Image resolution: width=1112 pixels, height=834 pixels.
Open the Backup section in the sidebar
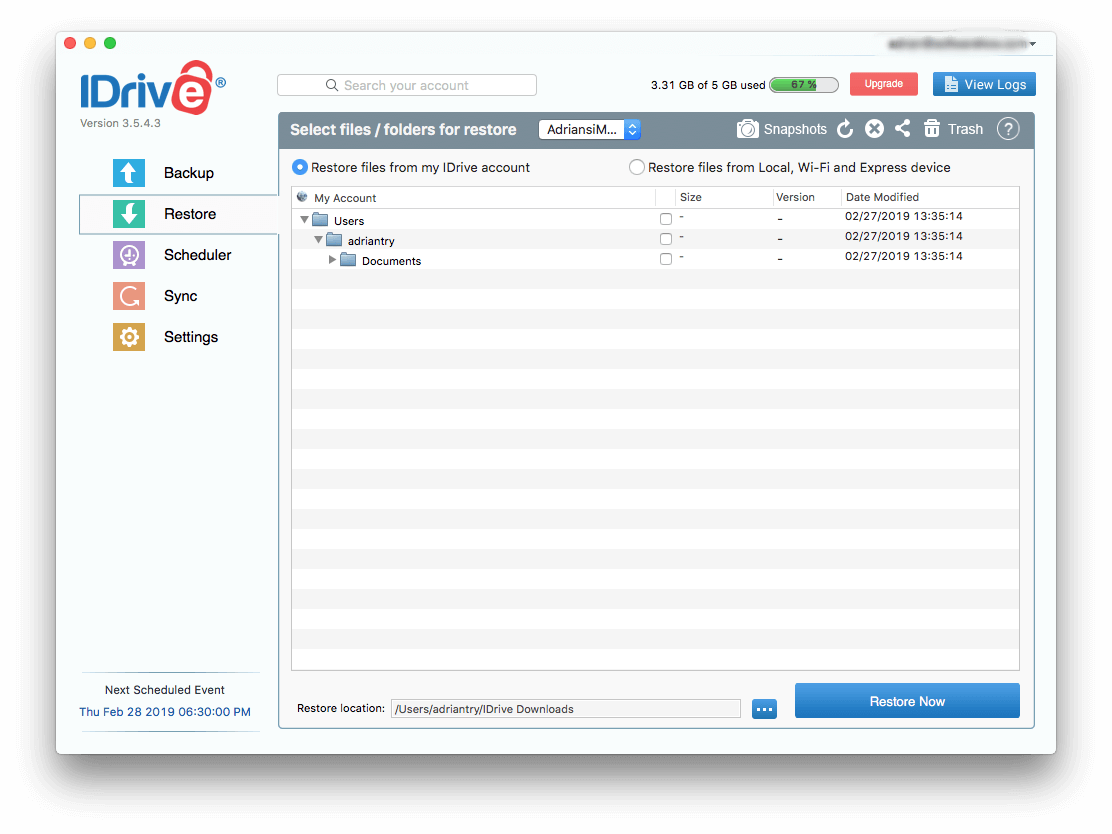coord(163,173)
